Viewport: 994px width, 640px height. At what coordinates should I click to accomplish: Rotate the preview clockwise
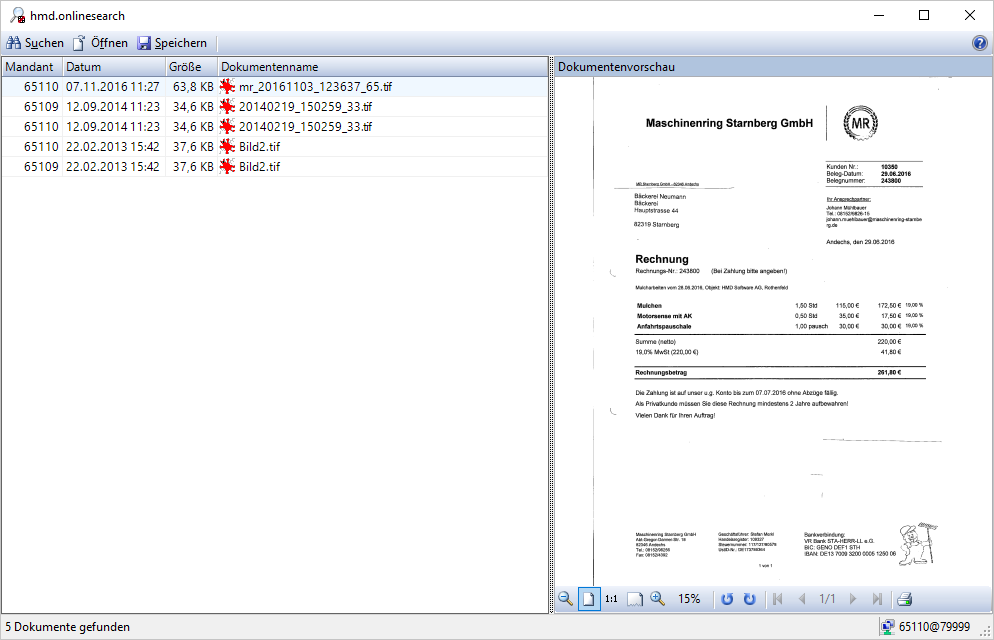tap(749, 599)
